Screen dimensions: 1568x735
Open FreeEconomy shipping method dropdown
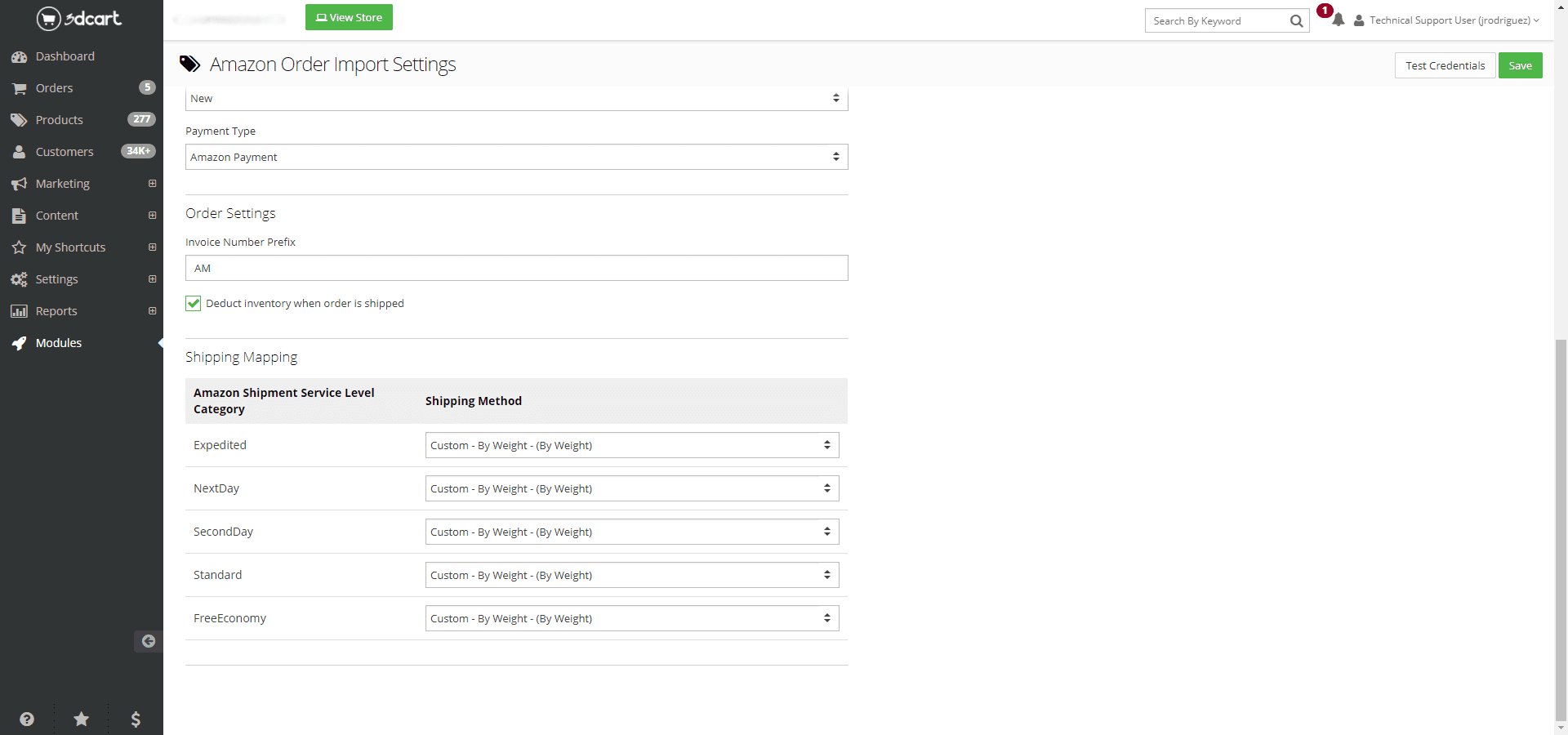(x=631, y=618)
